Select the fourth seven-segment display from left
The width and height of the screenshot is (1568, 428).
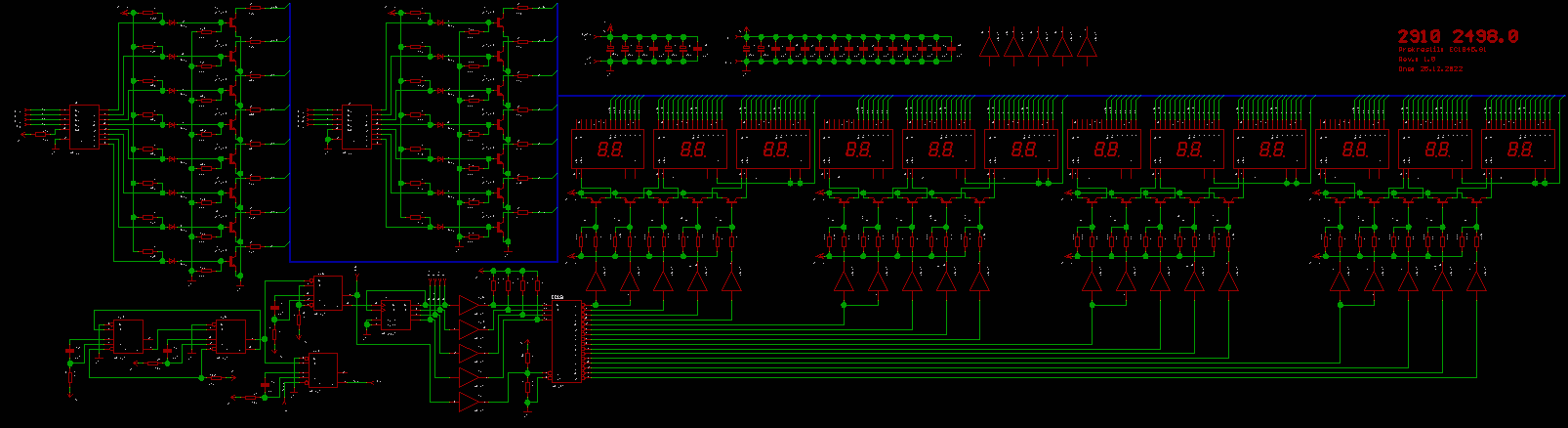(857, 150)
